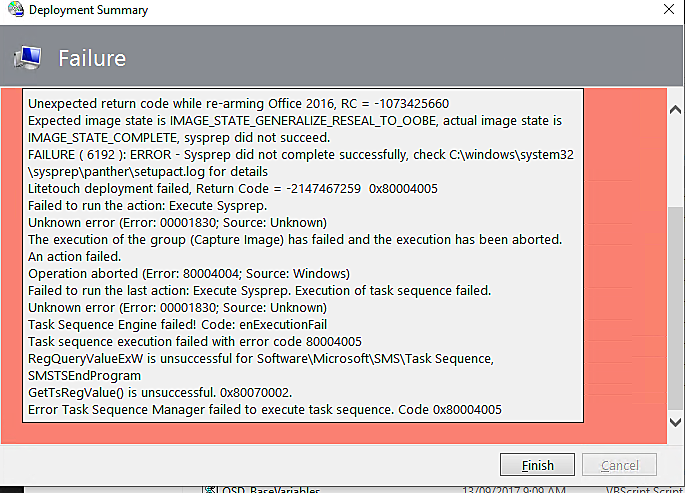Click the computer monitor icon beside Failure
This screenshot has height=493, width=685.
(28, 58)
